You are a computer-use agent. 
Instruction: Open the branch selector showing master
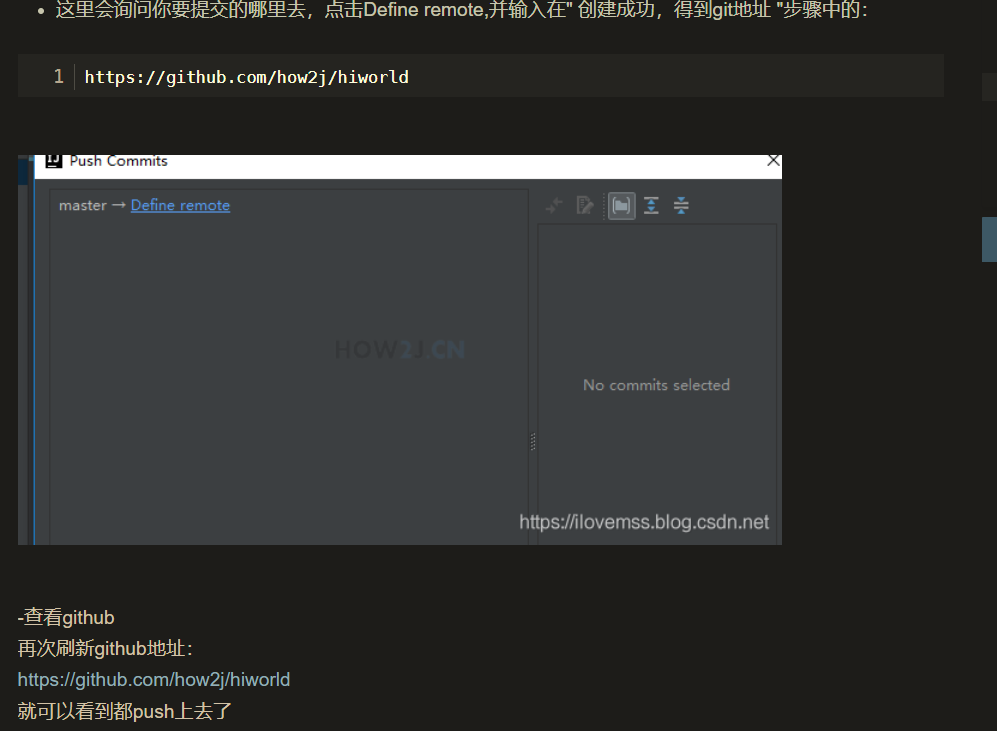click(x=84, y=205)
